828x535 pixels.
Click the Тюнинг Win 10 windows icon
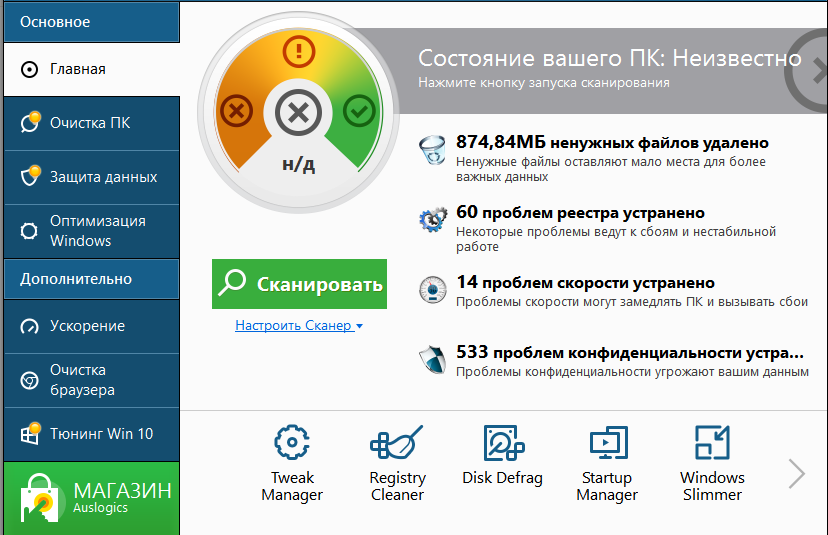(x=31, y=433)
